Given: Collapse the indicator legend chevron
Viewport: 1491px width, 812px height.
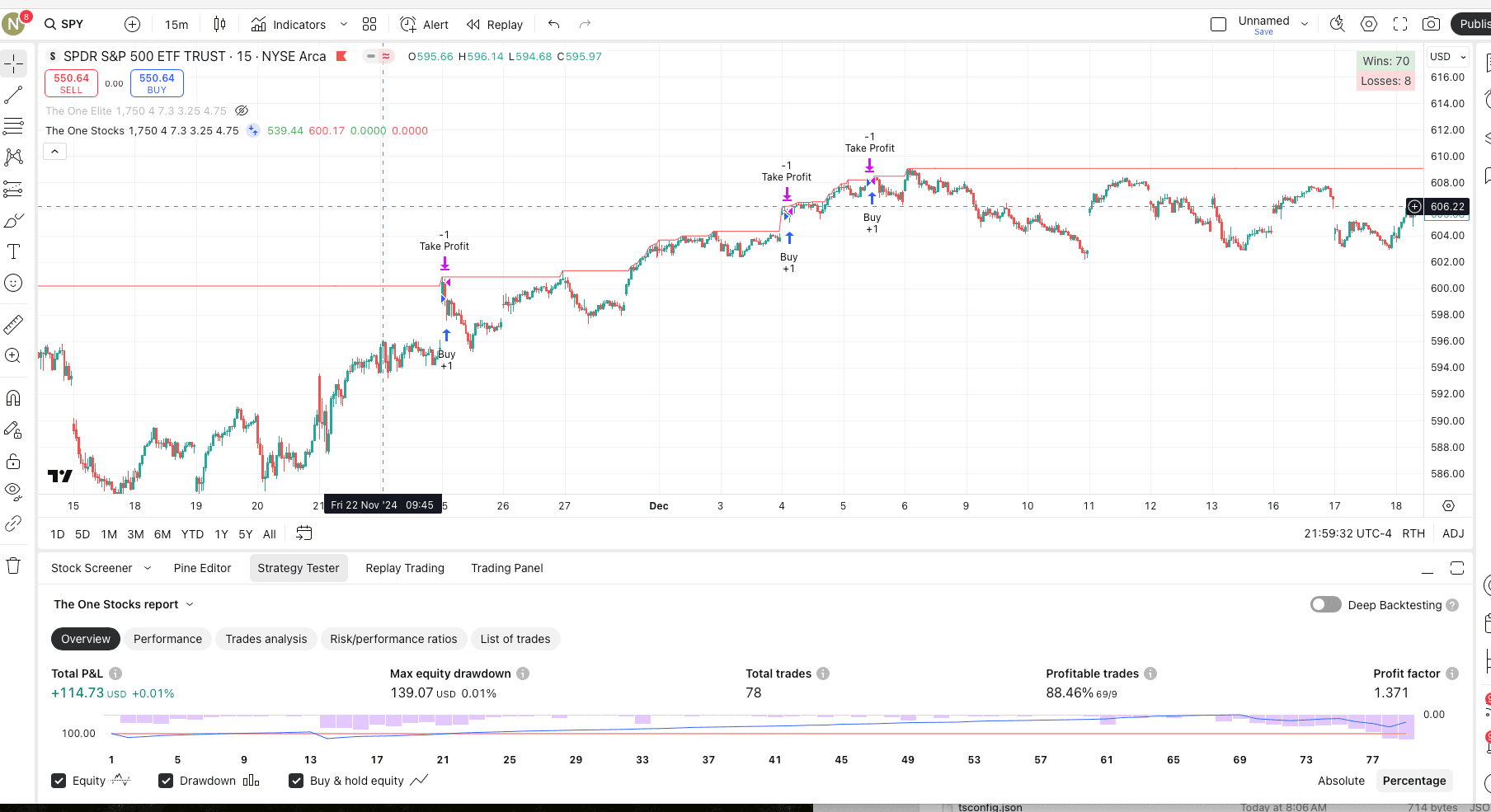Looking at the screenshot, I should coord(54,151).
